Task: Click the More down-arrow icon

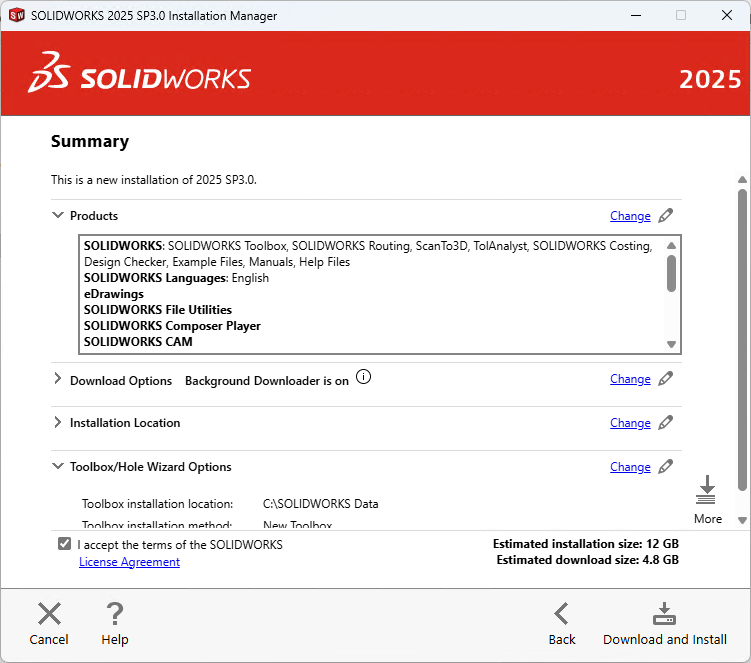Action: tap(707, 490)
